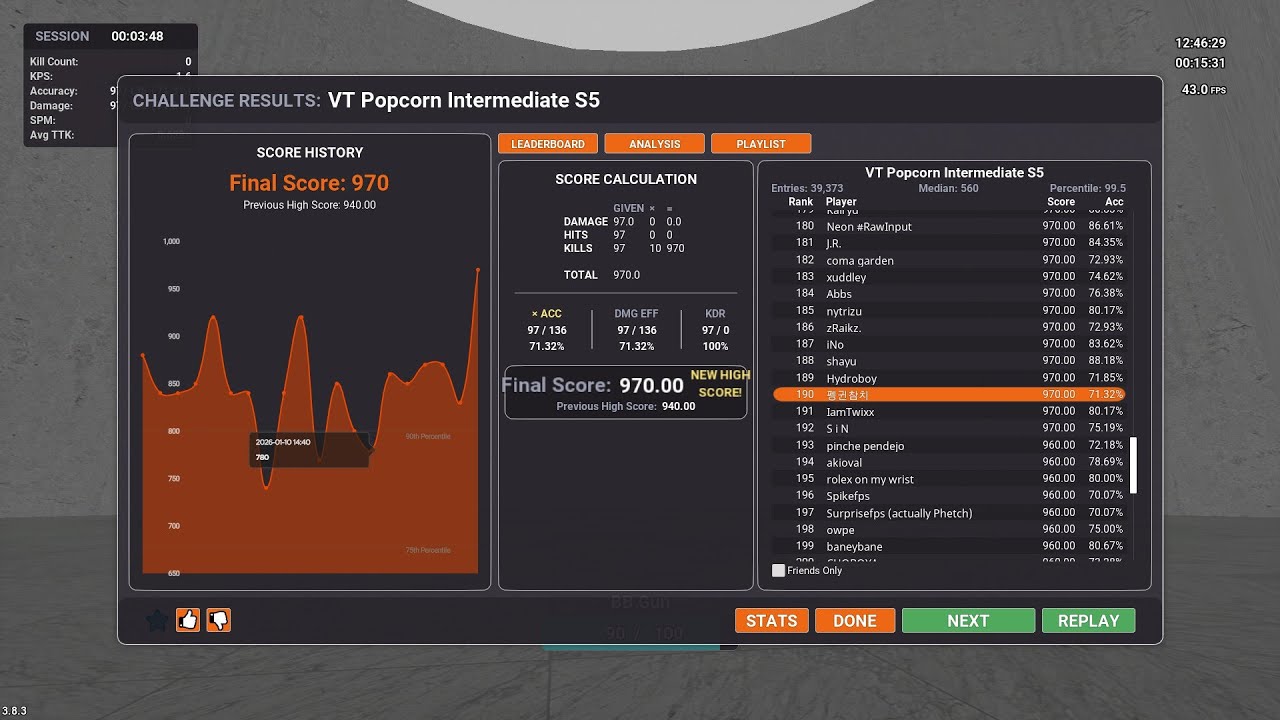
Task: Select player Neon #RawInput row
Action: [x=949, y=227]
